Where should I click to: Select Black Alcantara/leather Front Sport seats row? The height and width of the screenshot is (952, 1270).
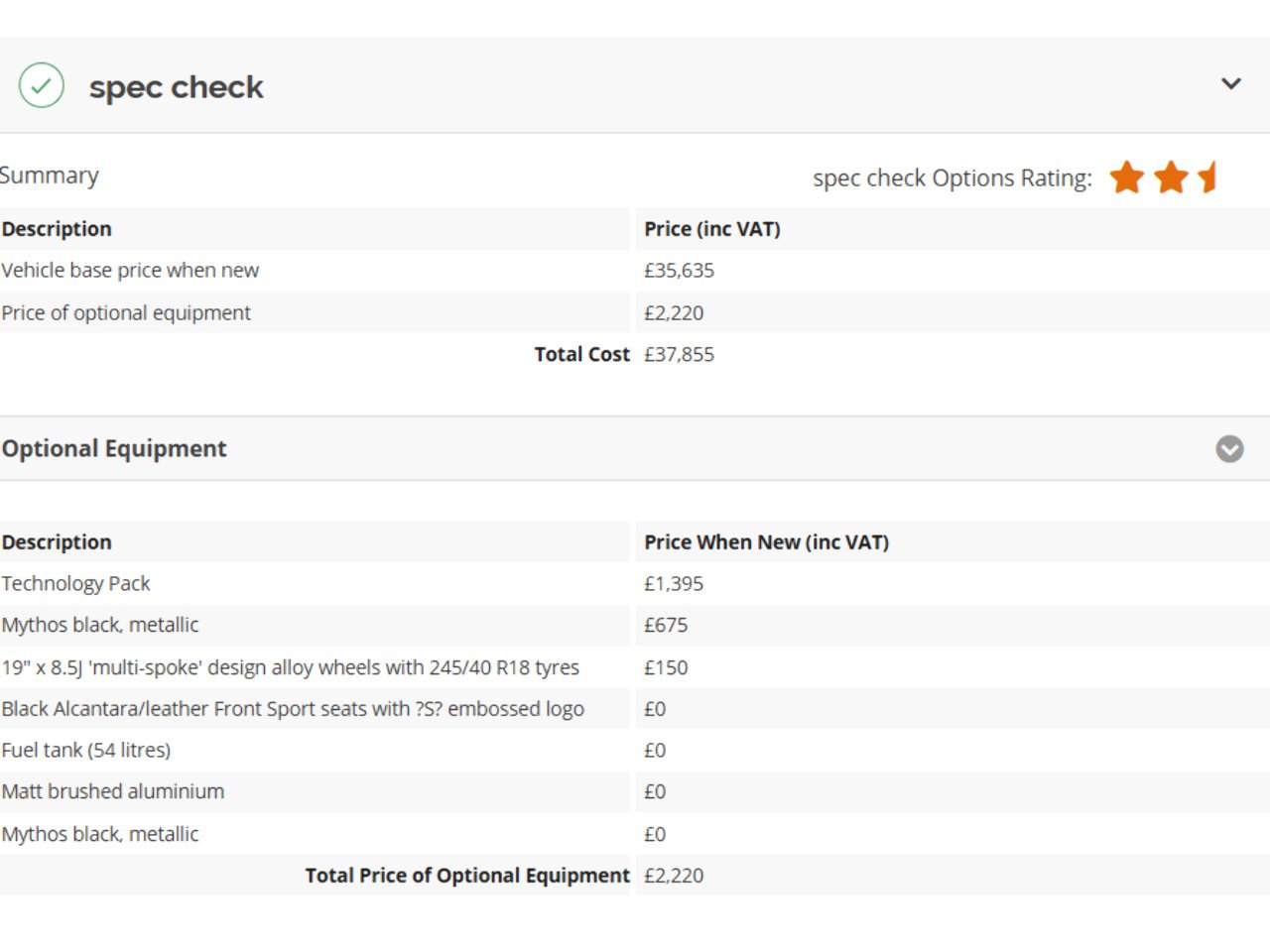tap(293, 709)
